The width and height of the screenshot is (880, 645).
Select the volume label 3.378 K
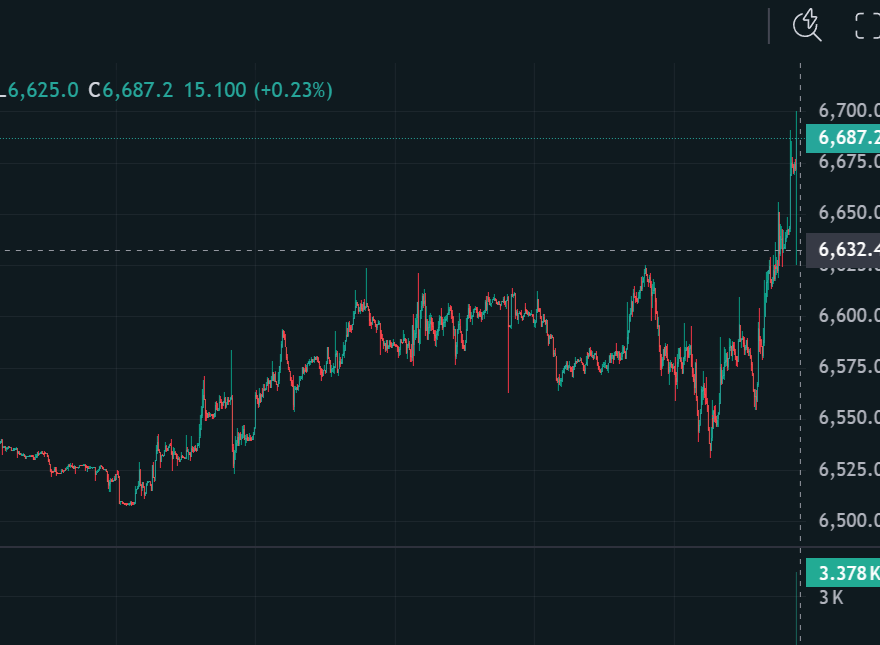point(843,573)
